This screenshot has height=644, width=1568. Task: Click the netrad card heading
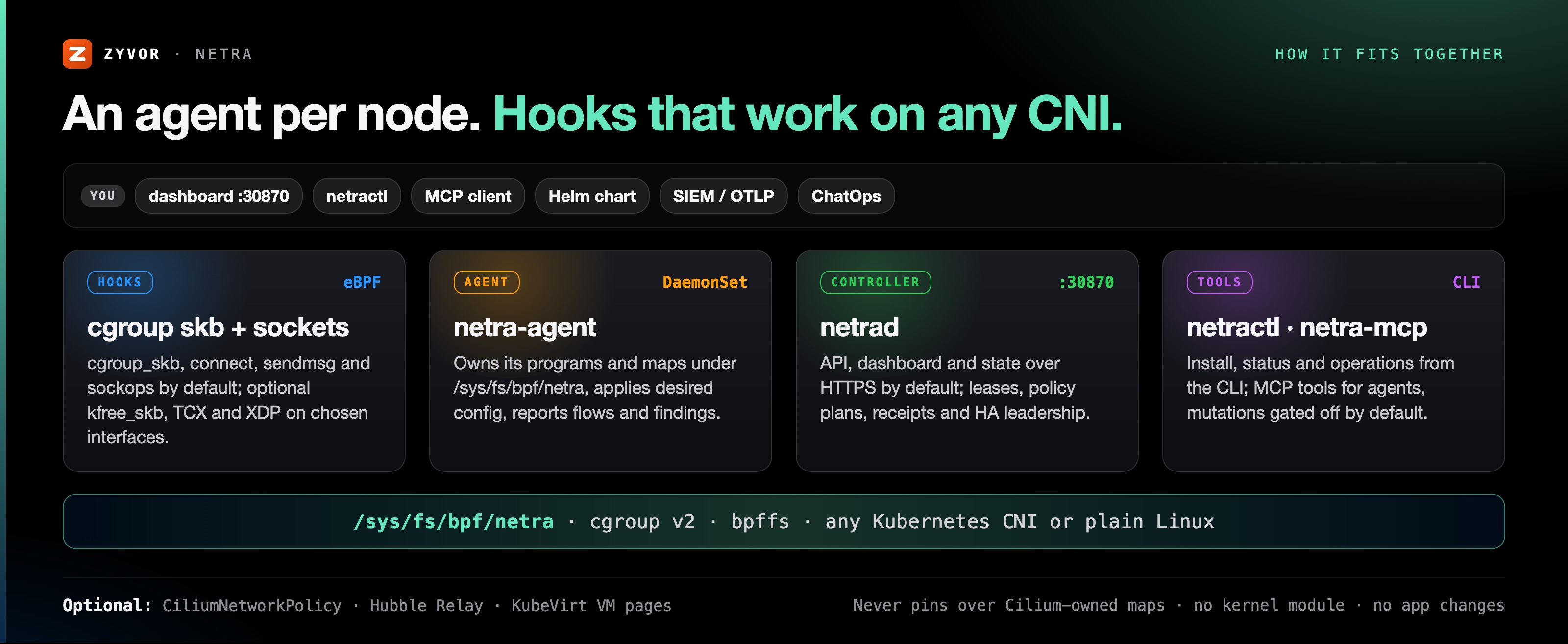859,327
